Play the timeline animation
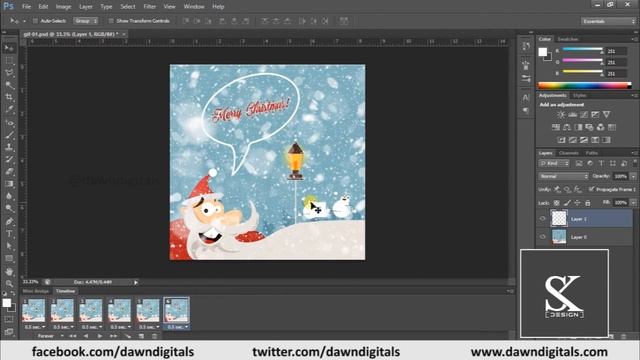 pos(100,336)
